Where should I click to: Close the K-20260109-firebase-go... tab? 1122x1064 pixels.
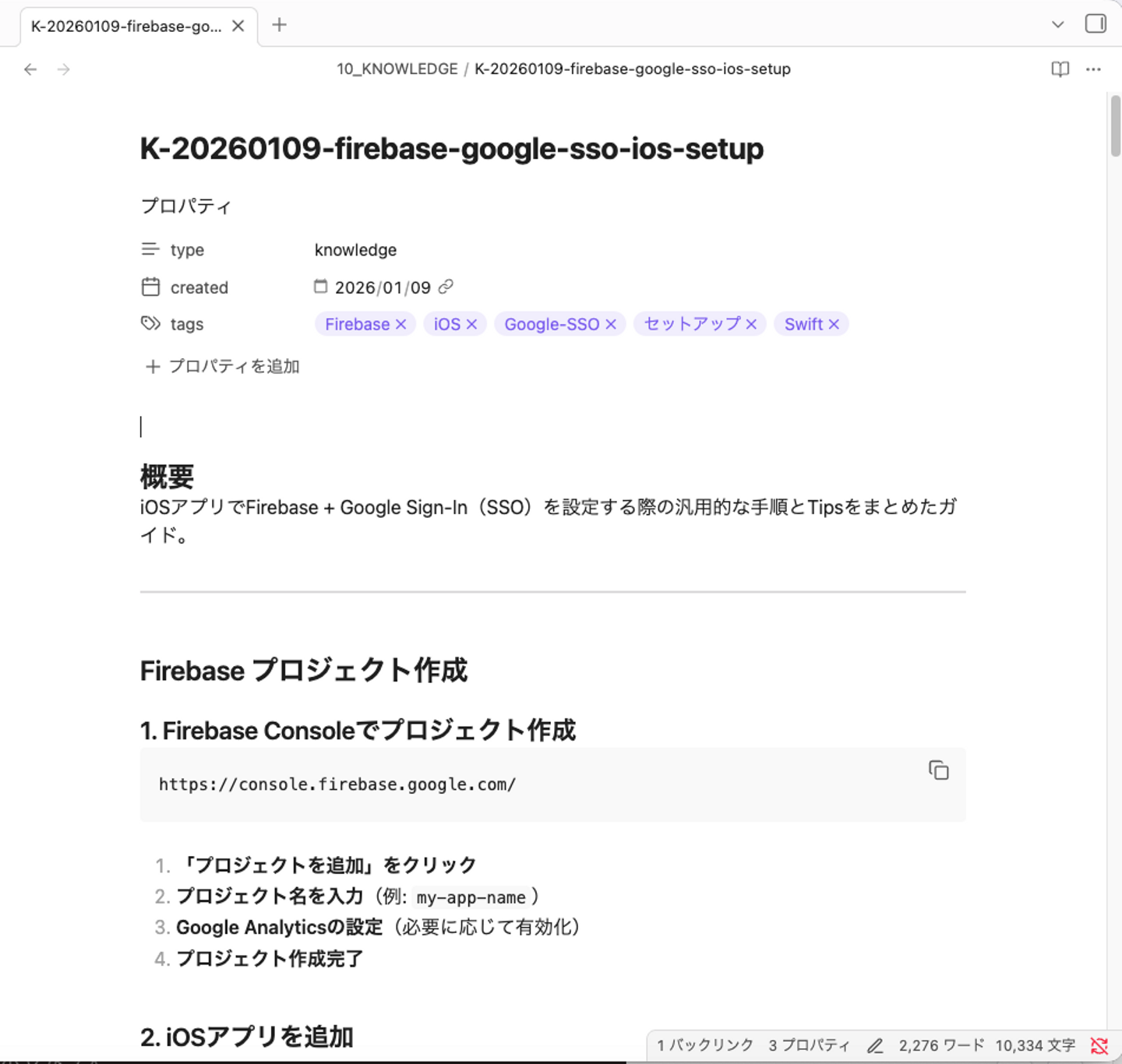[x=238, y=26]
